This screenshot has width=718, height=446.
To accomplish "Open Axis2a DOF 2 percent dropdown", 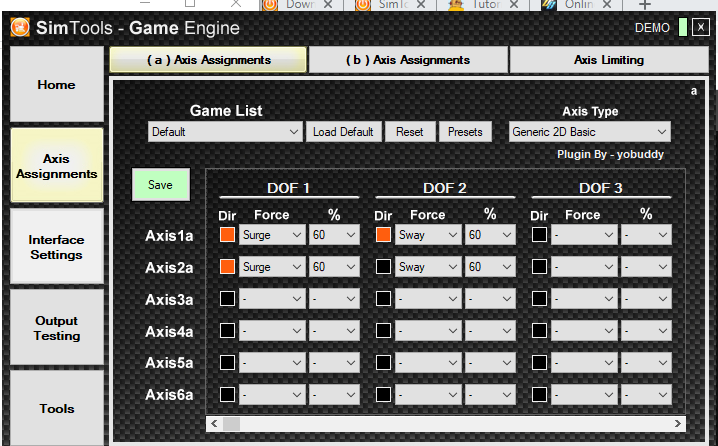I will 490,267.
